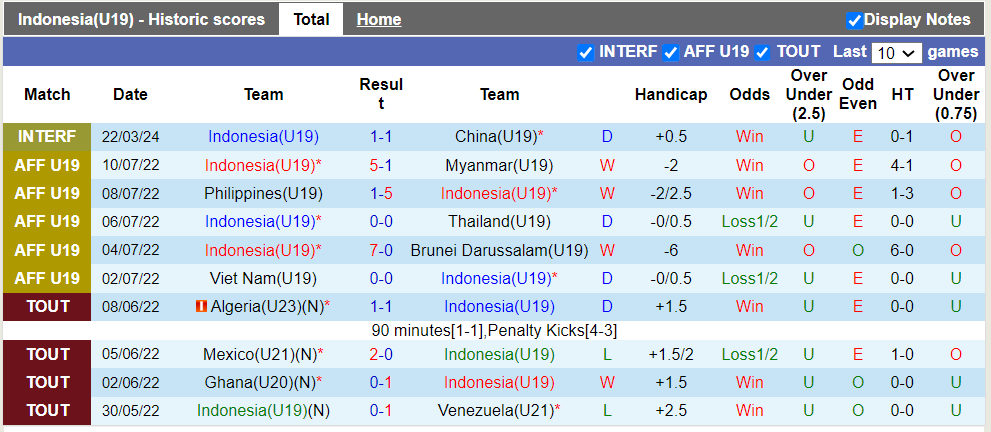Uncheck the INTERF filter checkbox
This screenshot has width=991, height=432.
(x=586, y=52)
